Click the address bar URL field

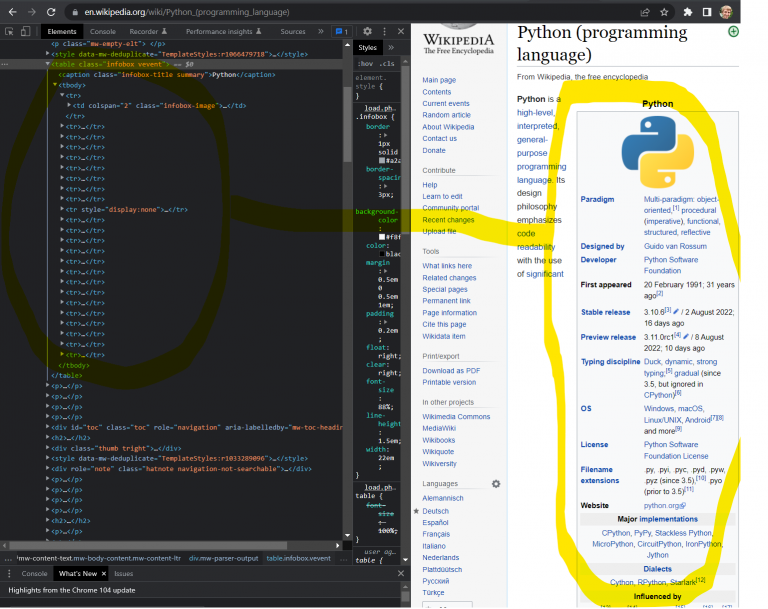(x=187, y=12)
